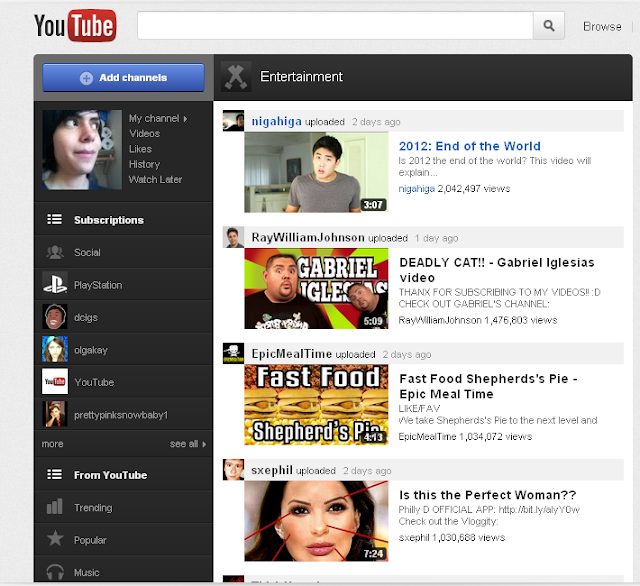
Task: Click EpicMealTime small avatar in feed
Action: pyautogui.click(x=233, y=353)
